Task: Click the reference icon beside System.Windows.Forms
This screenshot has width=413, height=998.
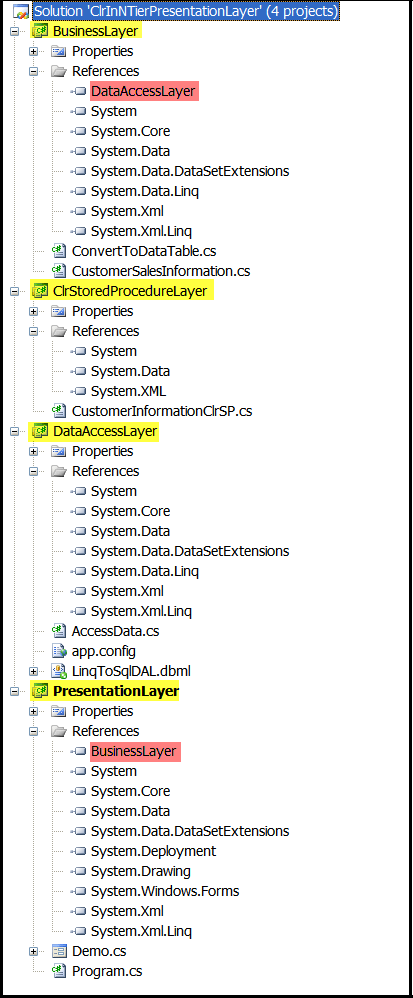Action: 78,891
